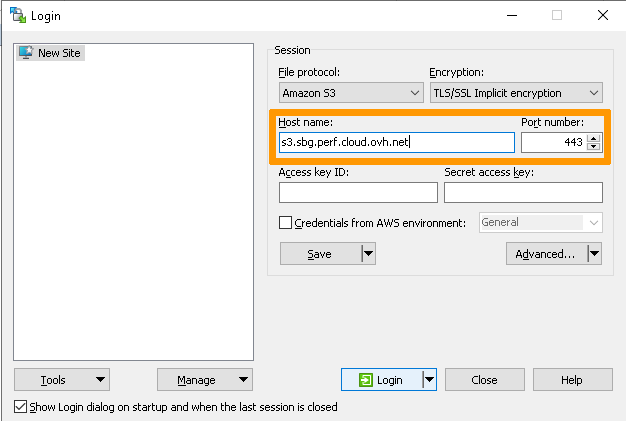Click the Access key ID field
This screenshot has height=421, width=626.
coord(358,192)
